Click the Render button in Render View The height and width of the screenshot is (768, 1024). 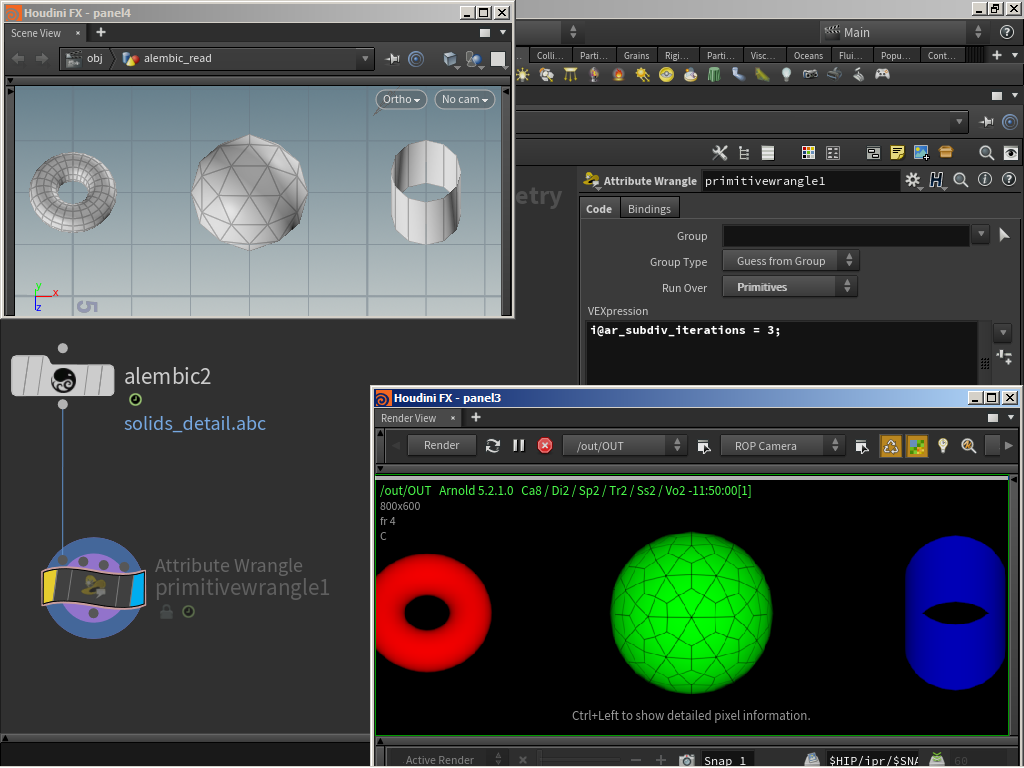(441, 445)
